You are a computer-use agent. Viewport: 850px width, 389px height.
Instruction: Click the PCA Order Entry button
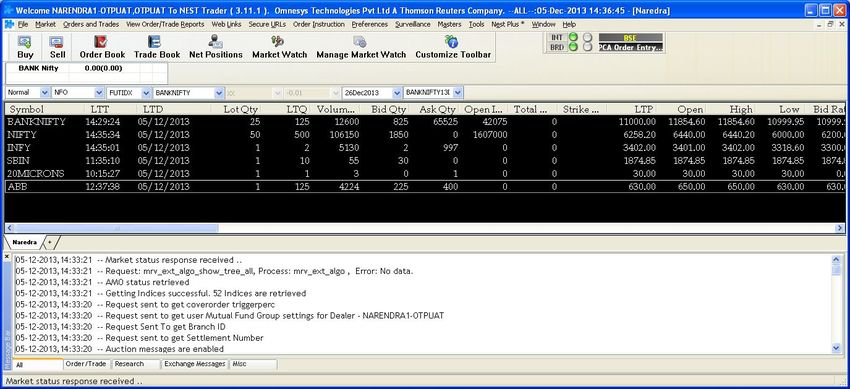[630, 48]
